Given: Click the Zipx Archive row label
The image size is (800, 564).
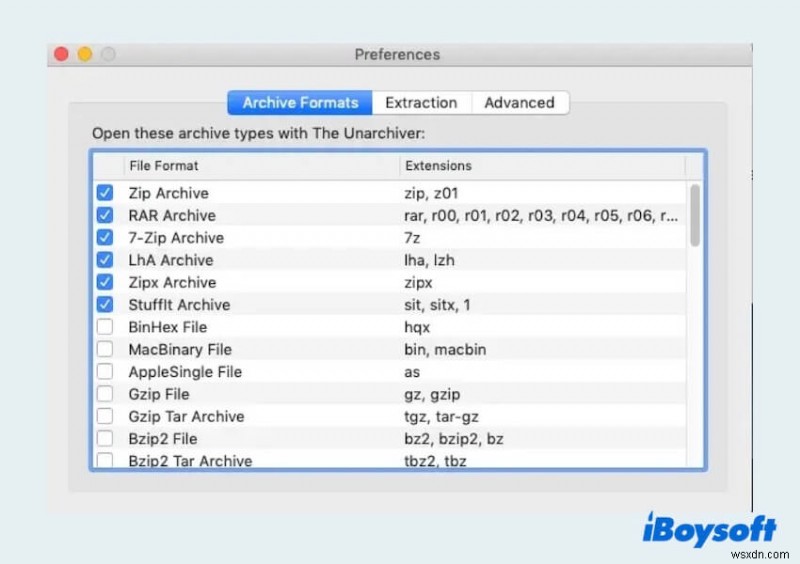Looking at the screenshot, I should pyautogui.click(x=172, y=283).
